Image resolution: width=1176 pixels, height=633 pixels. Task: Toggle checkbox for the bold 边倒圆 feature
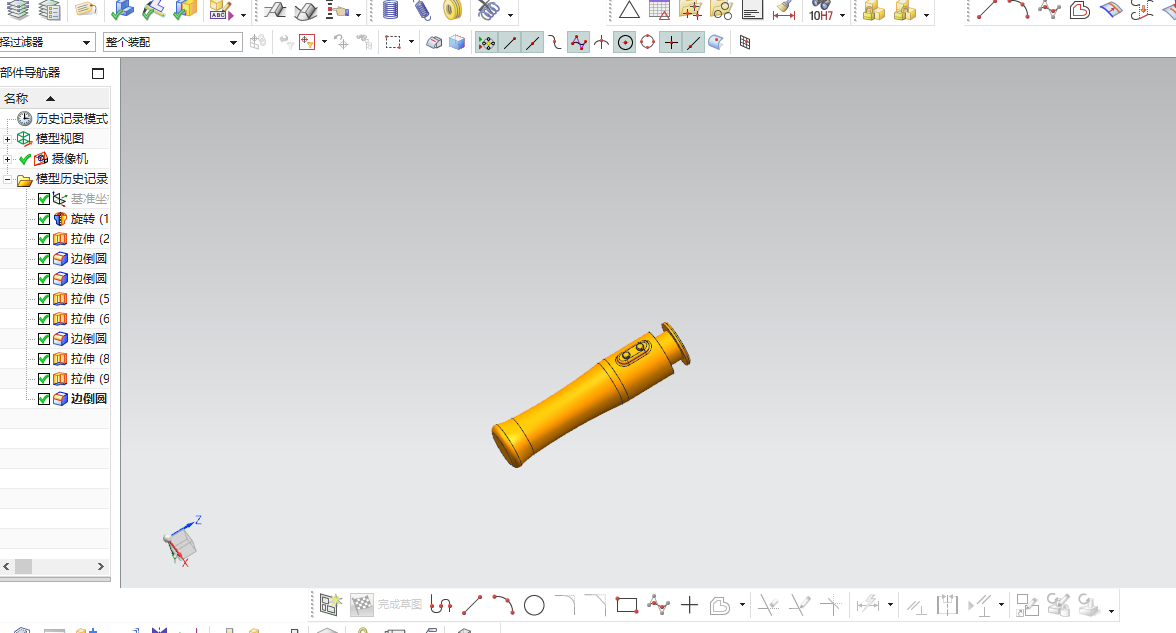click(44, 399)
